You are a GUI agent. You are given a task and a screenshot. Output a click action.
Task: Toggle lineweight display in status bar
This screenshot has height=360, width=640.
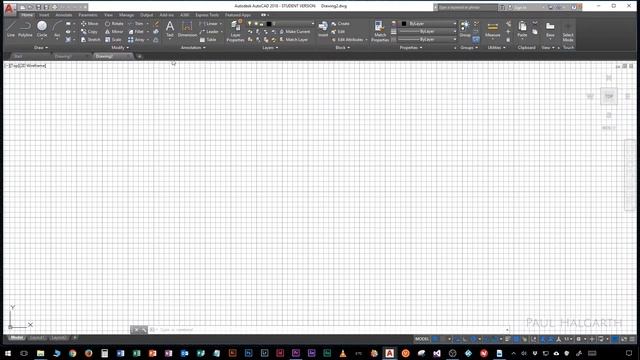tap(508, 339)
